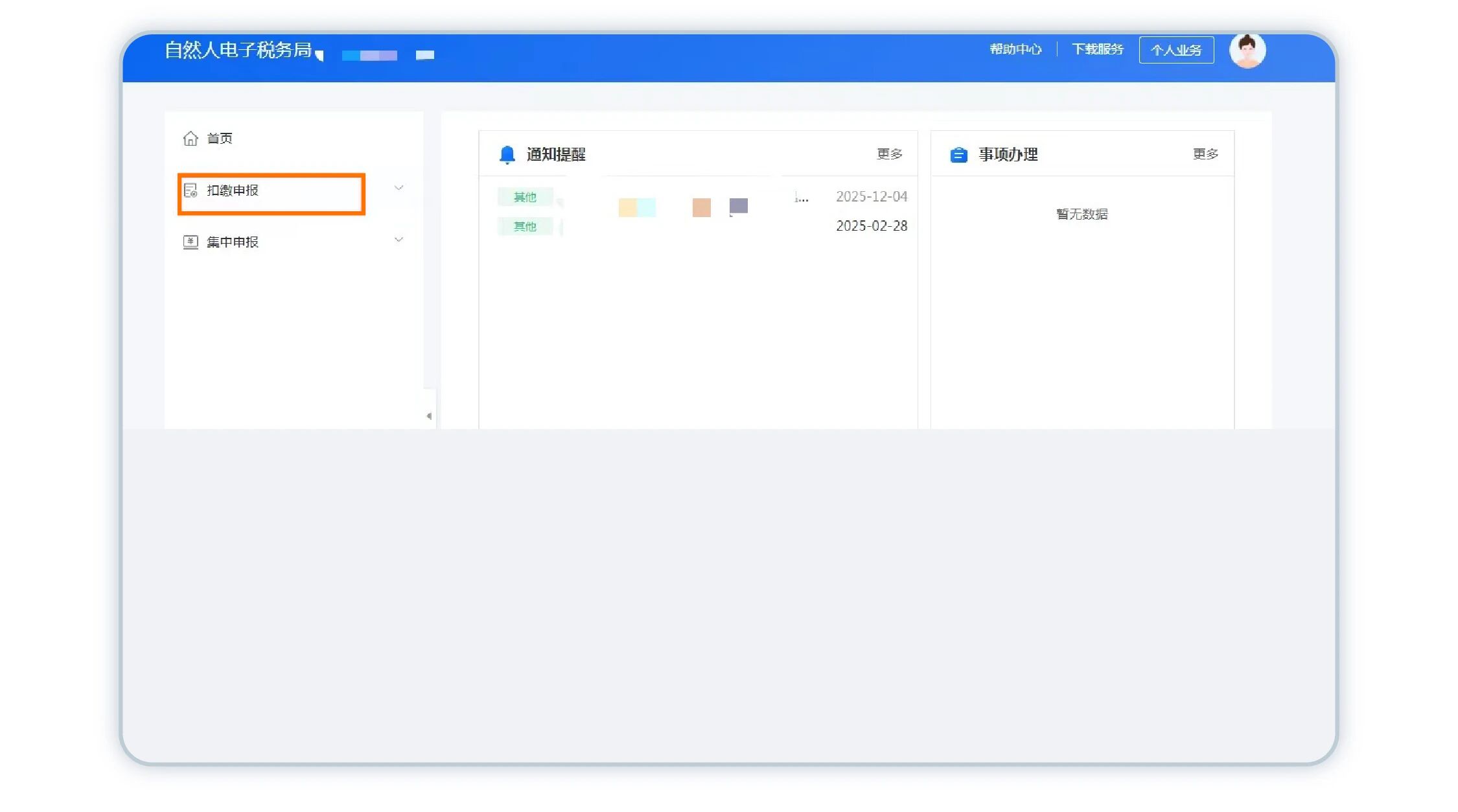Screen dimensions: 1458x812
Task: Click the 事项办理 panel heading
Action: tap(1008, 155)
